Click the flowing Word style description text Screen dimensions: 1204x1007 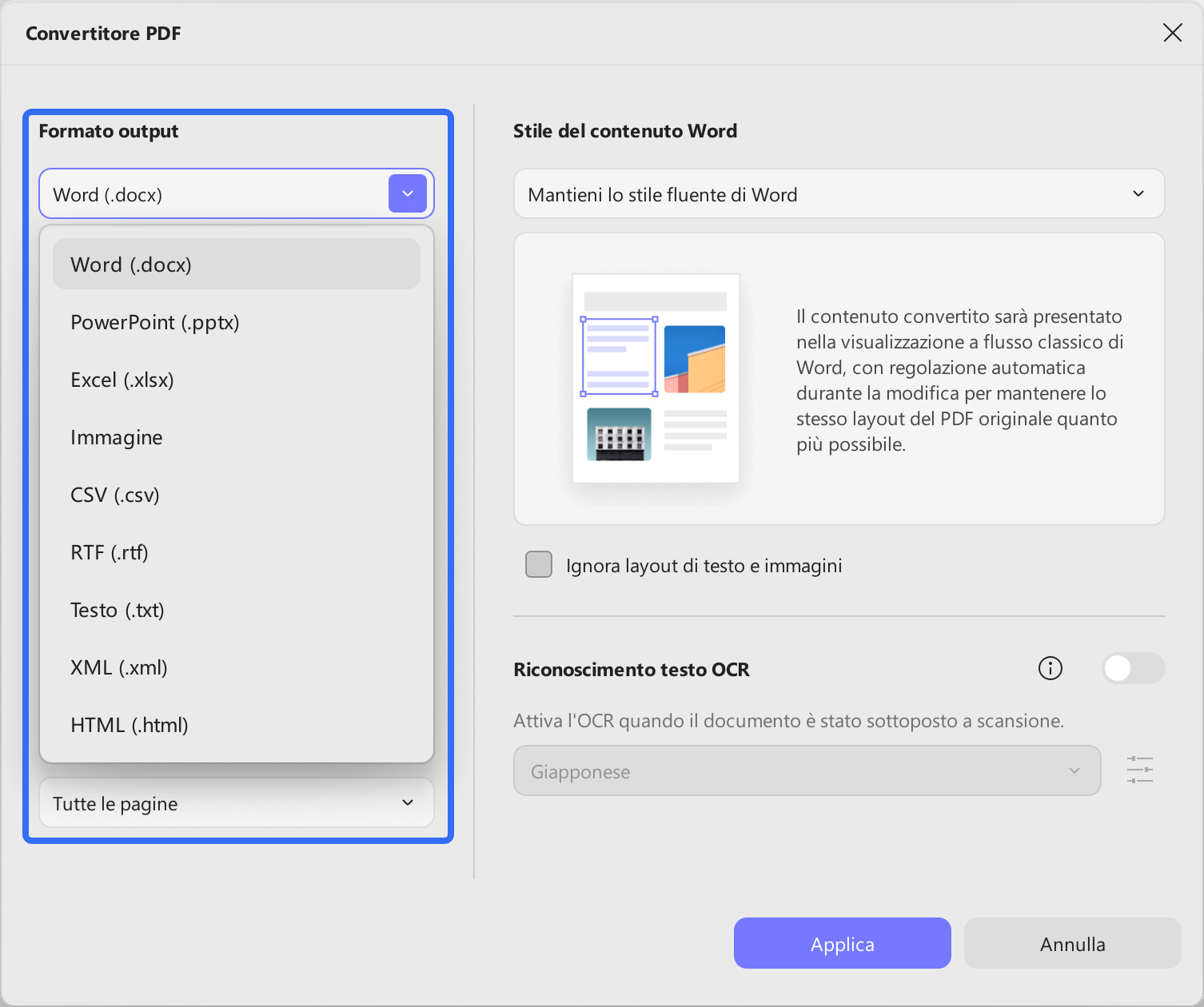pos(959,380)
